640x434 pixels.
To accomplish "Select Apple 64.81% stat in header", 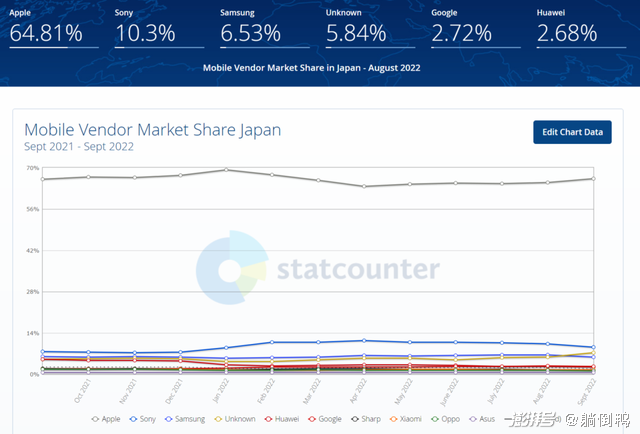I will [x=54, y=28].
